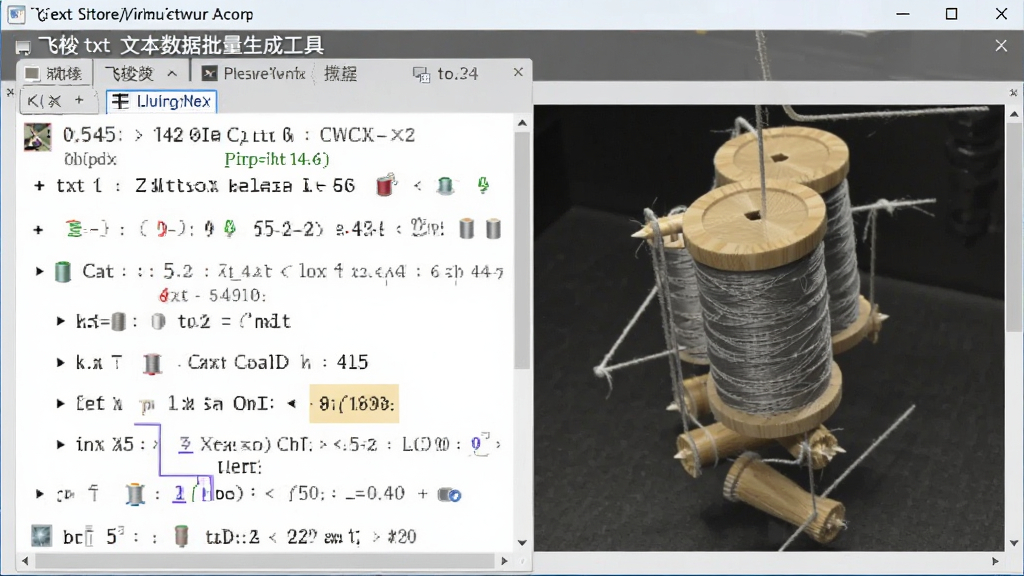Click the list panel scroll right arrow
The width and height of the screenshot is (1024, 576).
click(x=504, y=561)
